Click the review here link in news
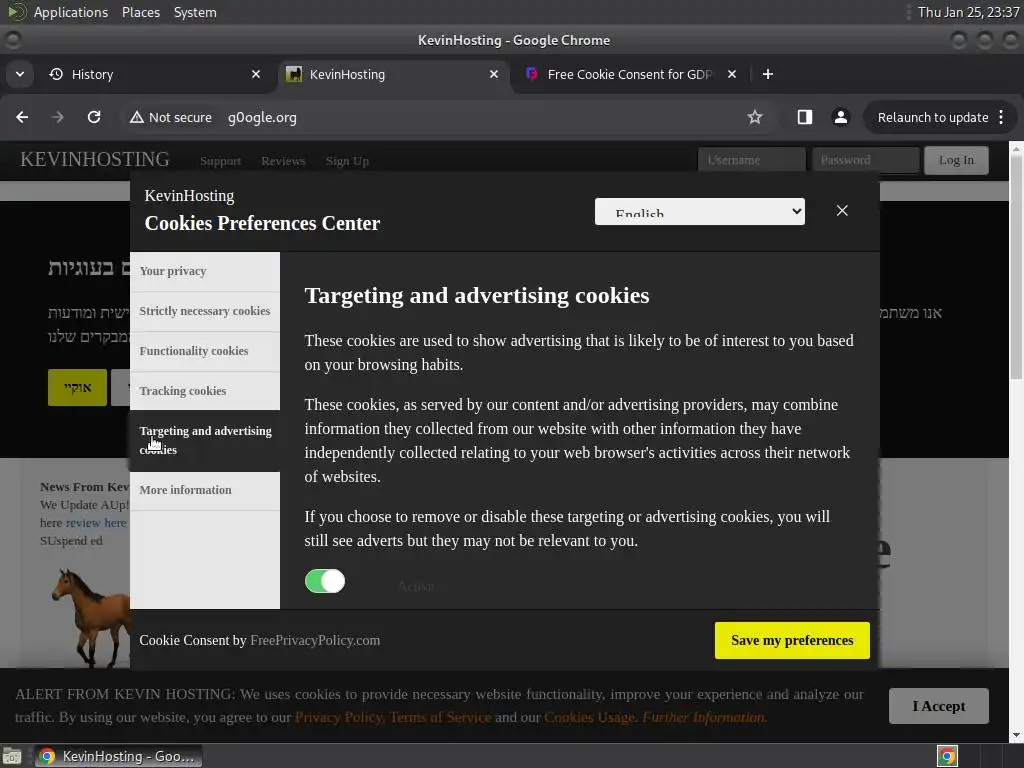This screenshot has height=768, width=1024. [96, 522]
